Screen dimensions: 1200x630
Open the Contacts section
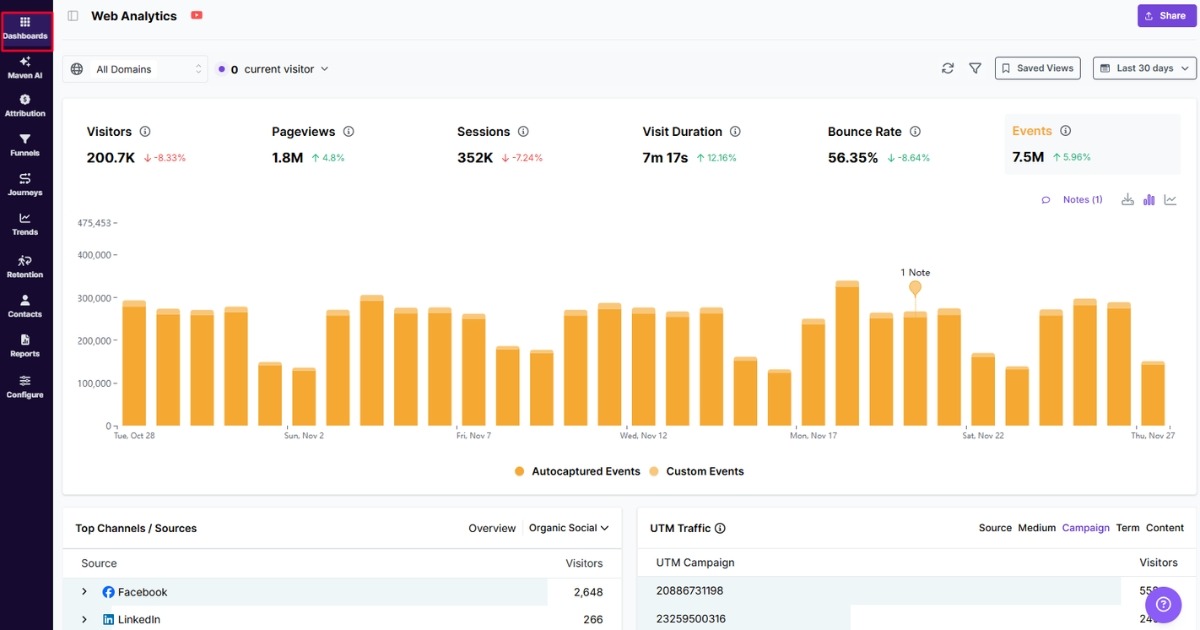(x=25, y=308)
